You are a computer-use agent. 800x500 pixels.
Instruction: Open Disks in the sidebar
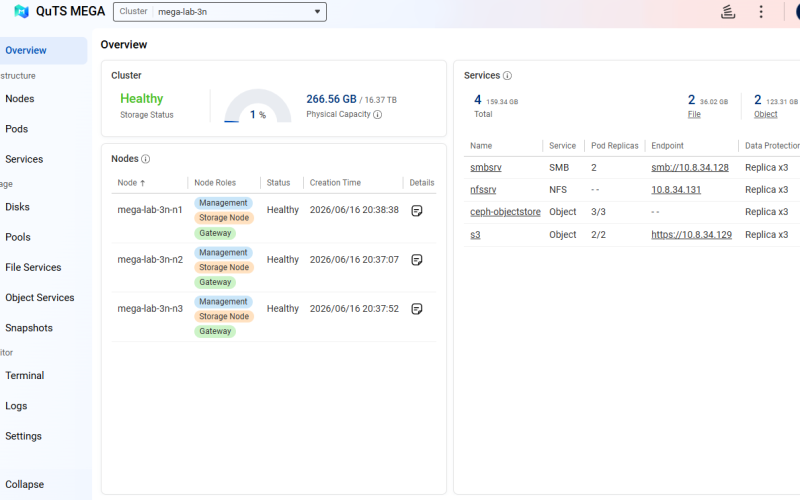(17, 207)
